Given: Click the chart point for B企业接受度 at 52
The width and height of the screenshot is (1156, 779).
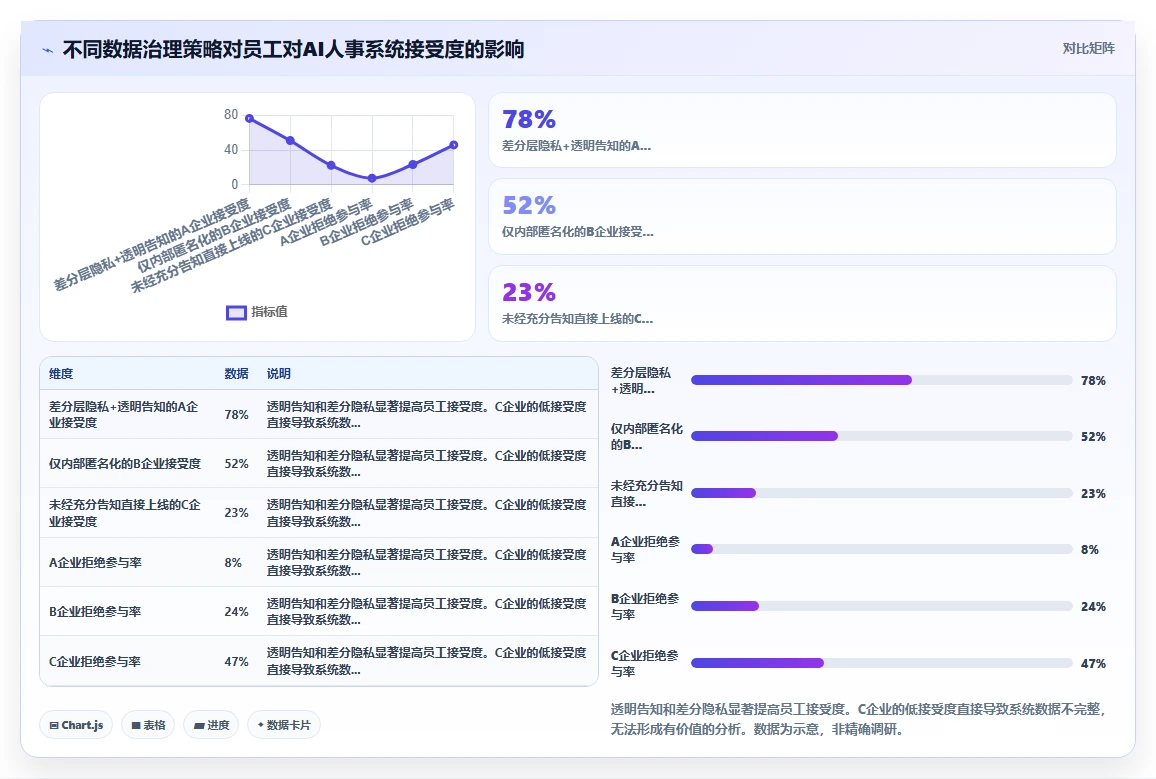Looking at the screenshot, I should (290, 141).
